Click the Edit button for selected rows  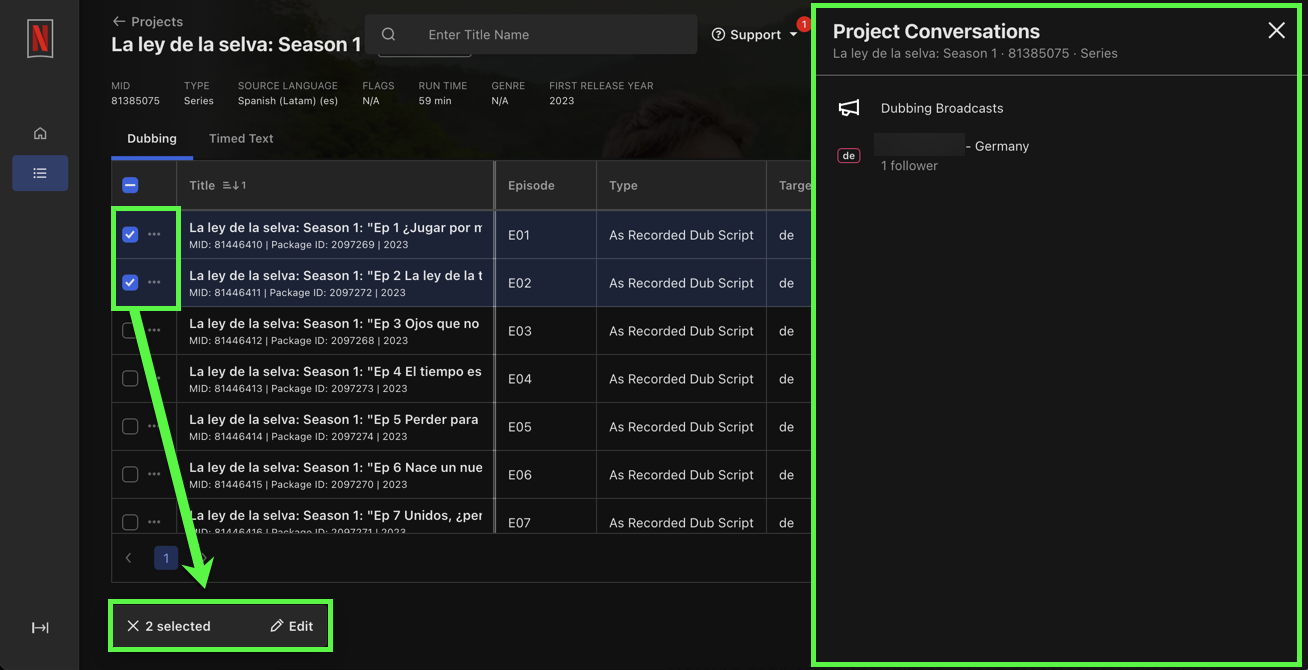point(292,626)
